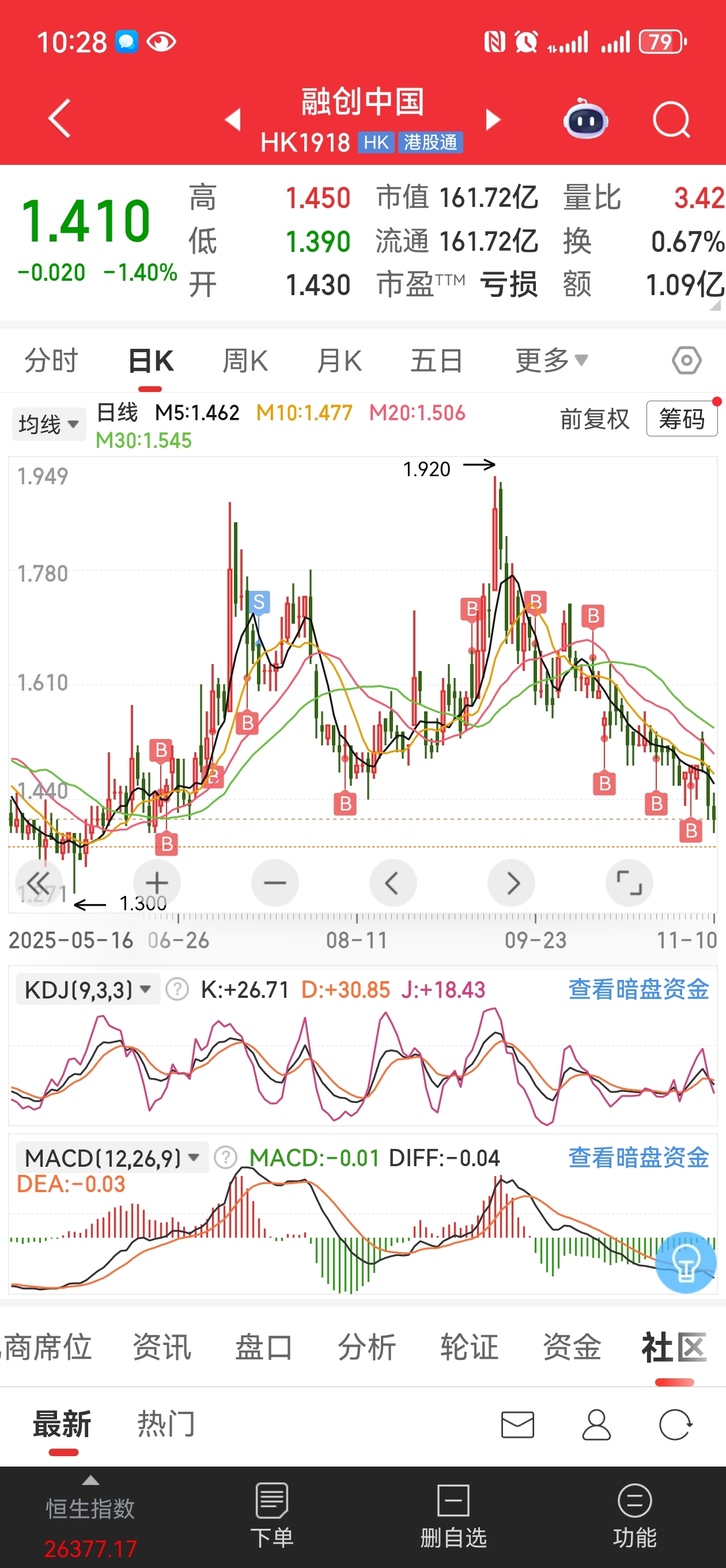
Task: Move chart right with right chevron button
Action: [x=512, y=883]
